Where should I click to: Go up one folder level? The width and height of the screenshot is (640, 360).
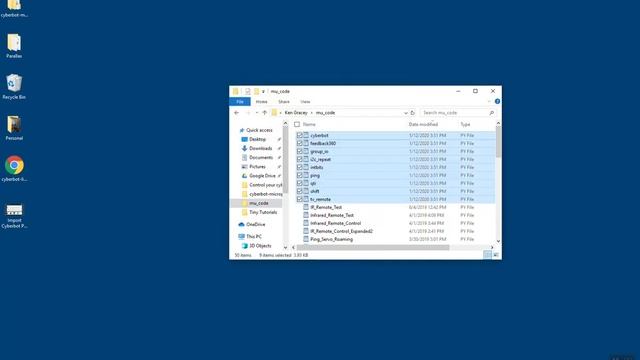click(x=264, y=113)
